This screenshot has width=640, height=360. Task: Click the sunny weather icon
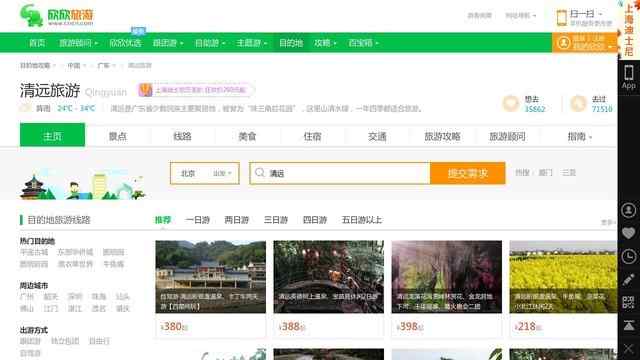(25, 108)
